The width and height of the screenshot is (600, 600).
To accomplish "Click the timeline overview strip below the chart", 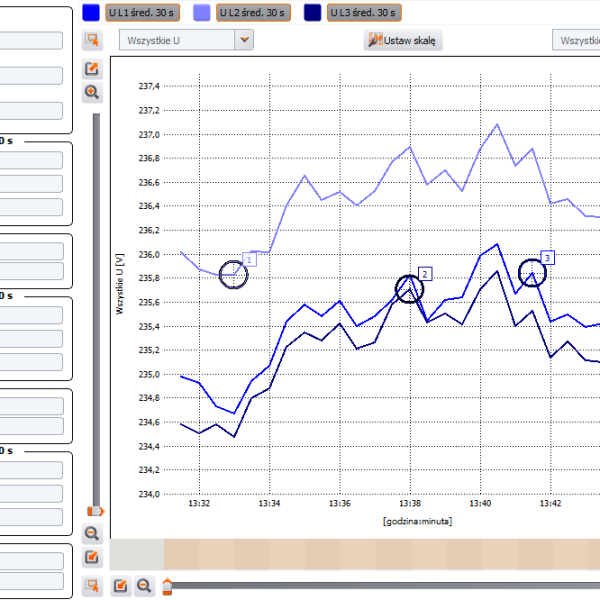I will (380, 554).
